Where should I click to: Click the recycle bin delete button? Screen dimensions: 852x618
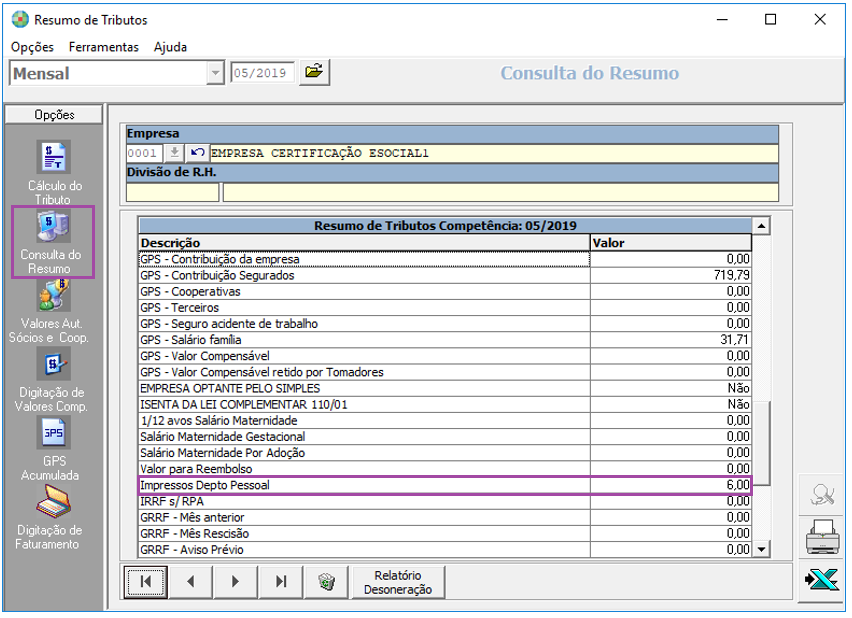pyautogui.click(x=327, y=582)
